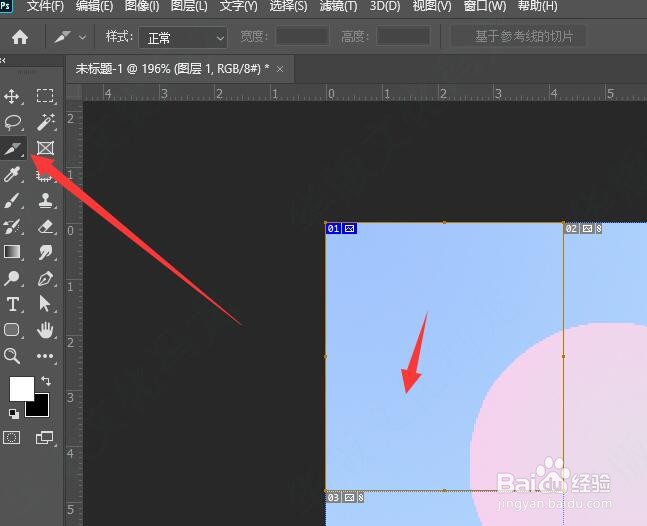Click the slice 01 badge
647x526 pixels.
pos(341,228)
